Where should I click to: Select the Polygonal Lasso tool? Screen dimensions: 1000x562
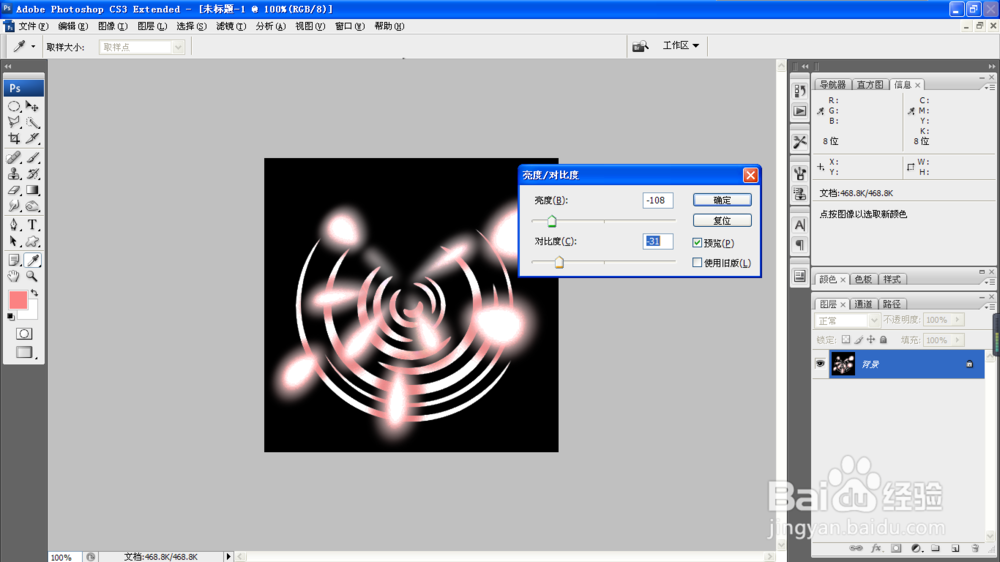click(x=14, y=122)
